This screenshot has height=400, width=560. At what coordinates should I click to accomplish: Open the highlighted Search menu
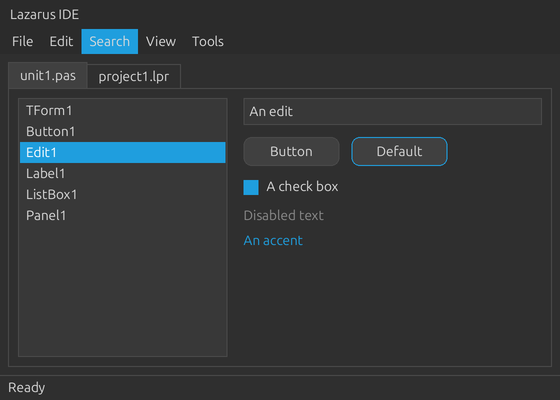click(110, 41)
